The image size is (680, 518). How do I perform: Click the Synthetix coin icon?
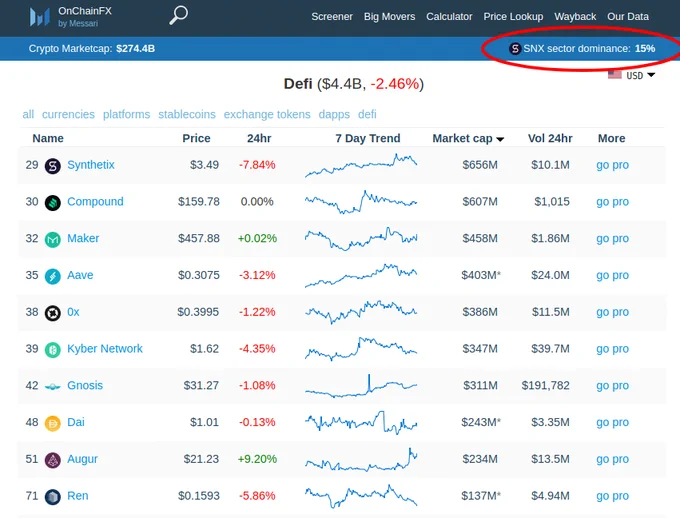(53, 166)
